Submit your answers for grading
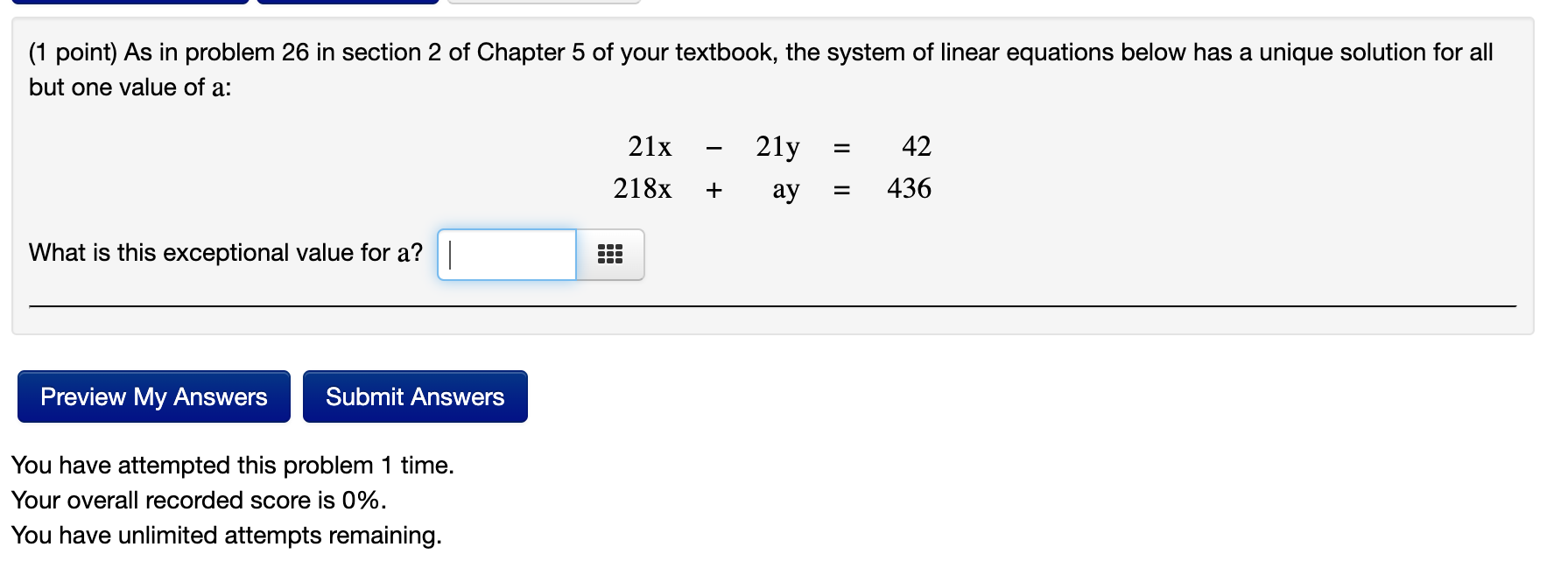 click(x=415, y=396)
